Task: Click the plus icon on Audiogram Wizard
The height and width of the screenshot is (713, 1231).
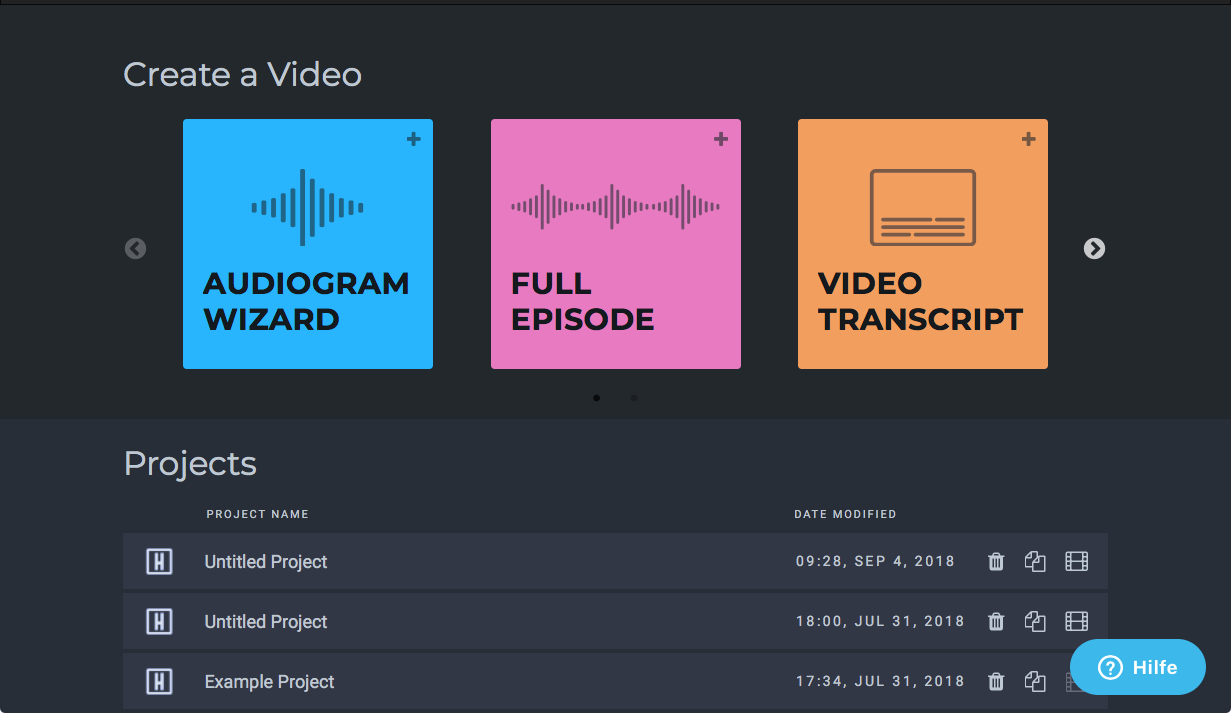Action: tap(413, 140)
